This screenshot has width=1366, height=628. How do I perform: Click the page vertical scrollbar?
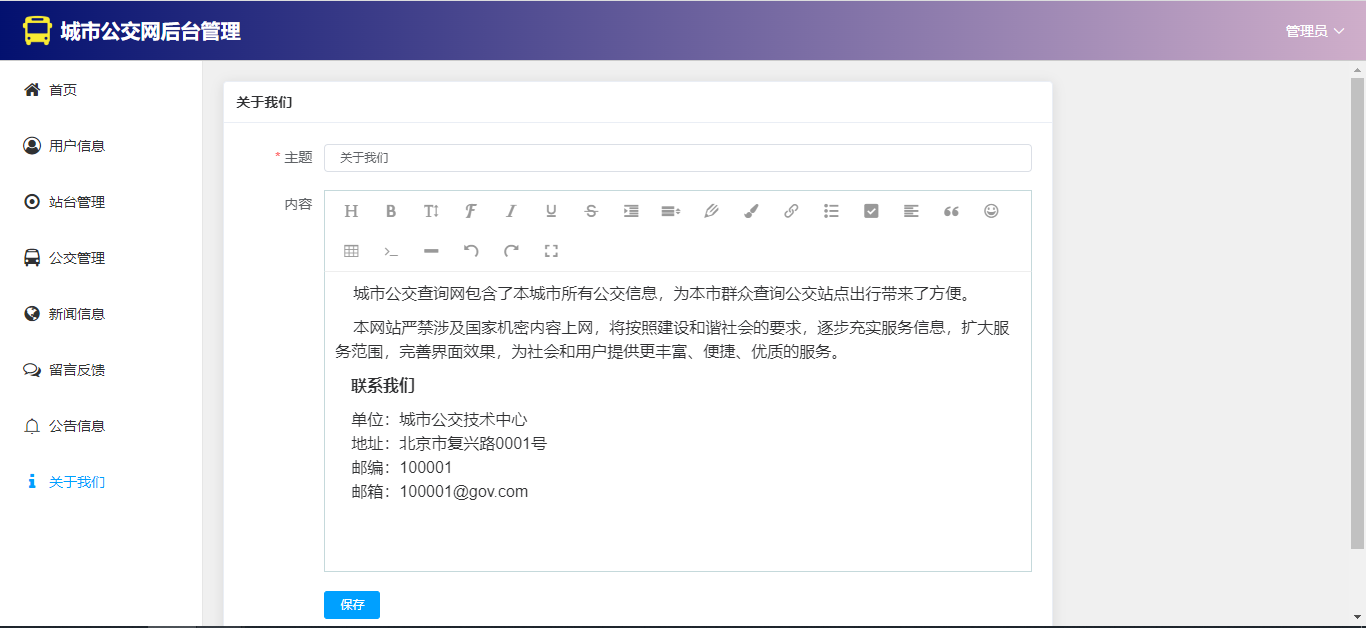[x=1357, y=312]
